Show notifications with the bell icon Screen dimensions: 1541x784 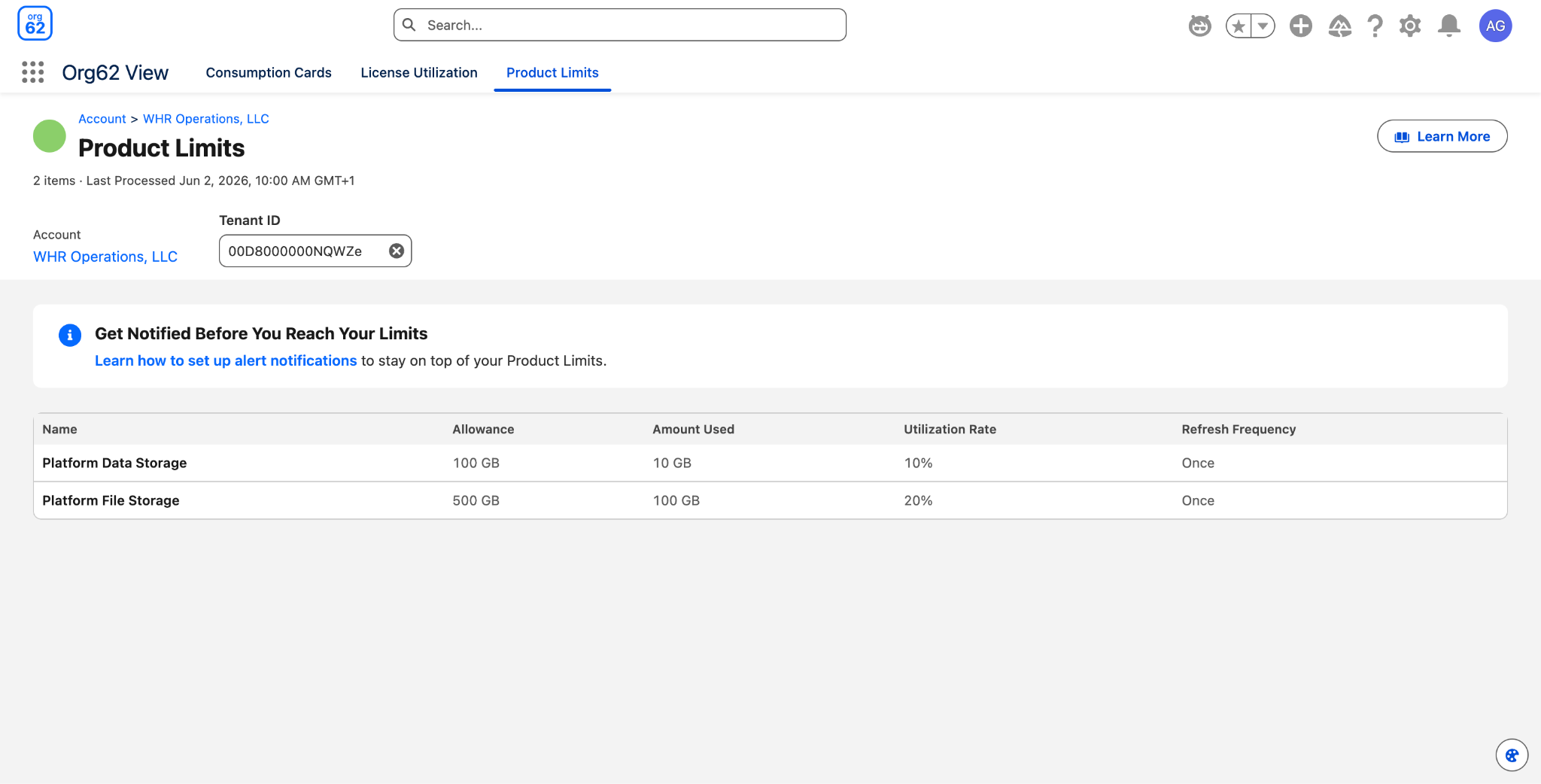pyautogui.click(x=1449, y=26)
